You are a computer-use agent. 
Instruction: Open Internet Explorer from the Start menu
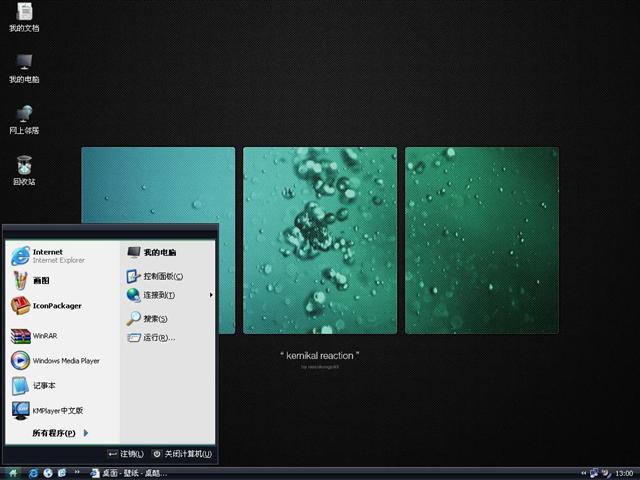point(48,256)
